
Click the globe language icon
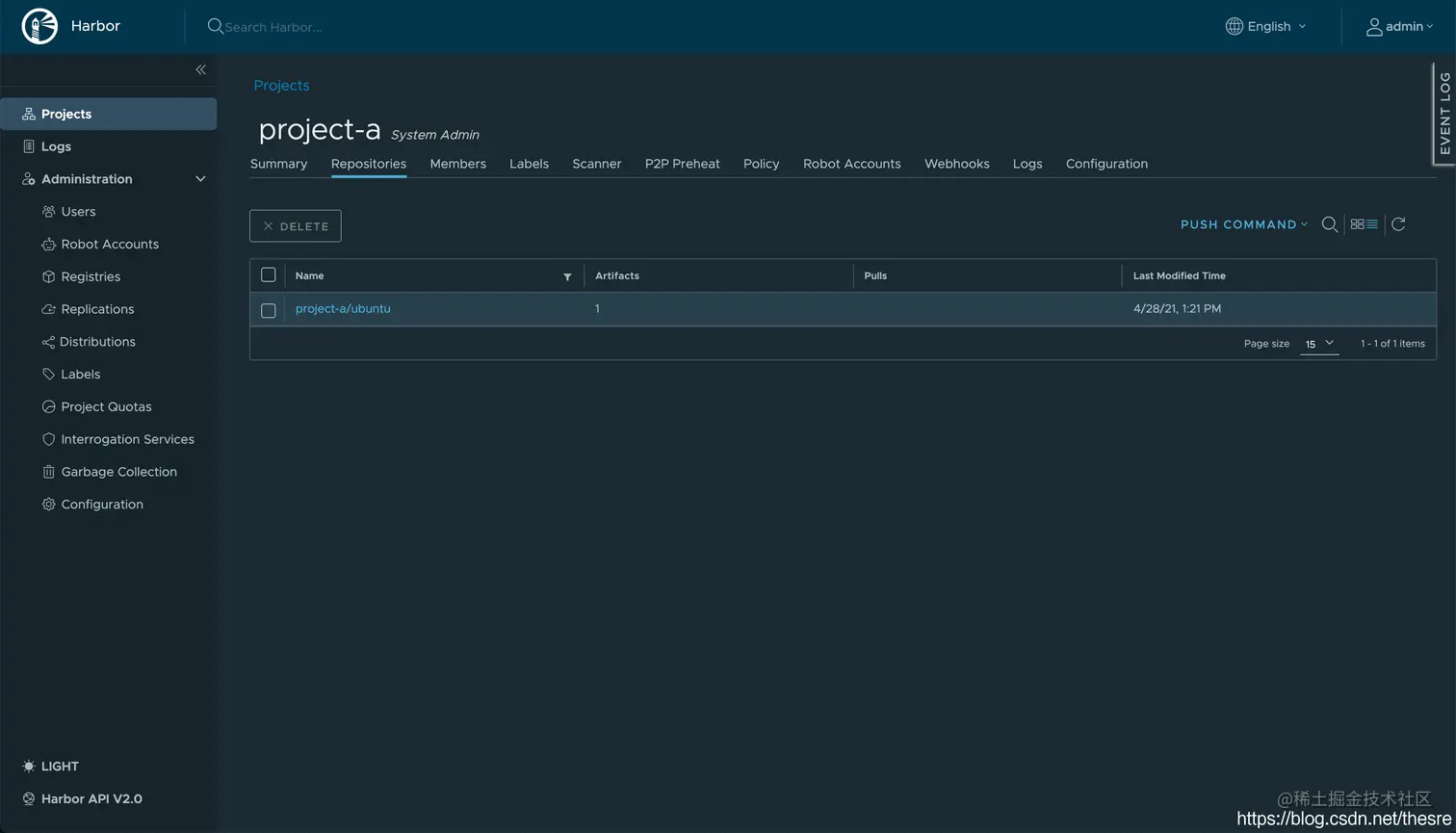1234,26
